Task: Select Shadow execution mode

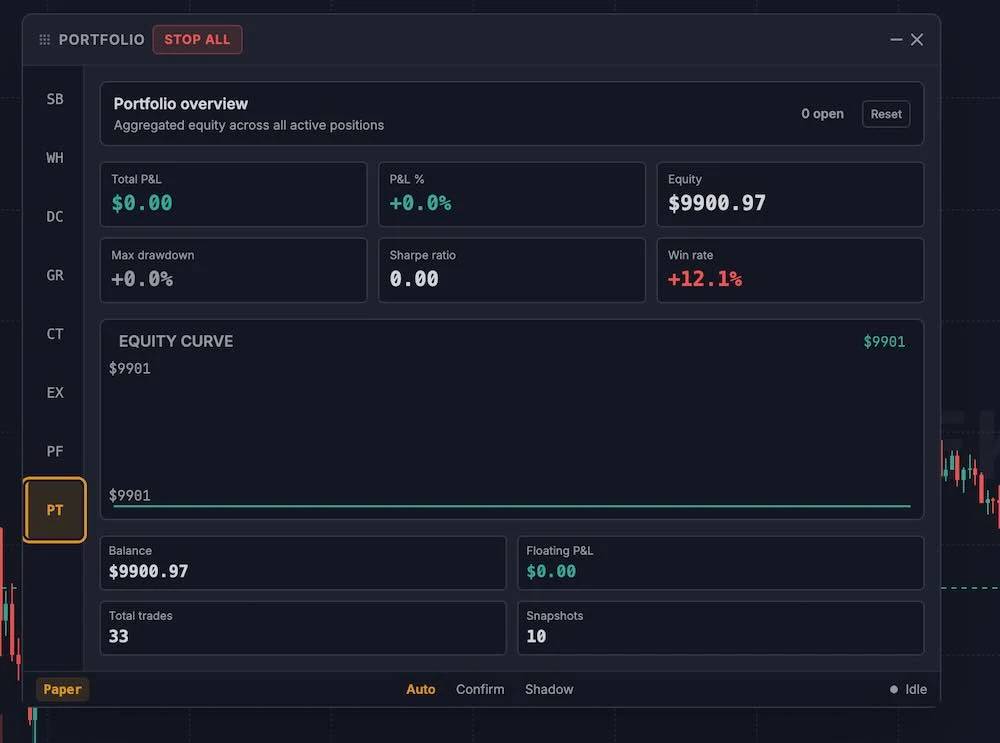Action: (549, 689)
